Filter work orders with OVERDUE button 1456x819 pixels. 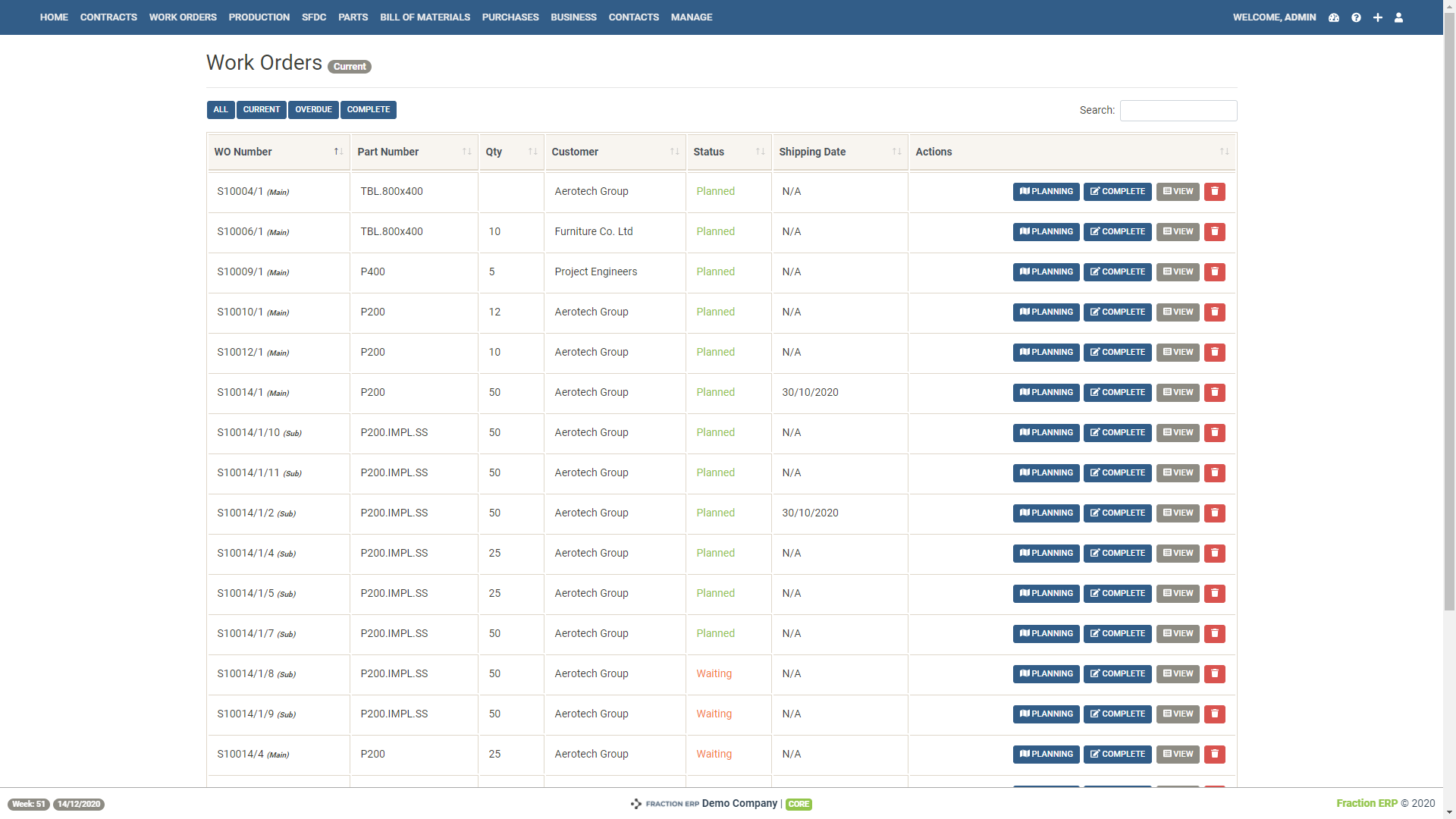[x=313, y=110]
